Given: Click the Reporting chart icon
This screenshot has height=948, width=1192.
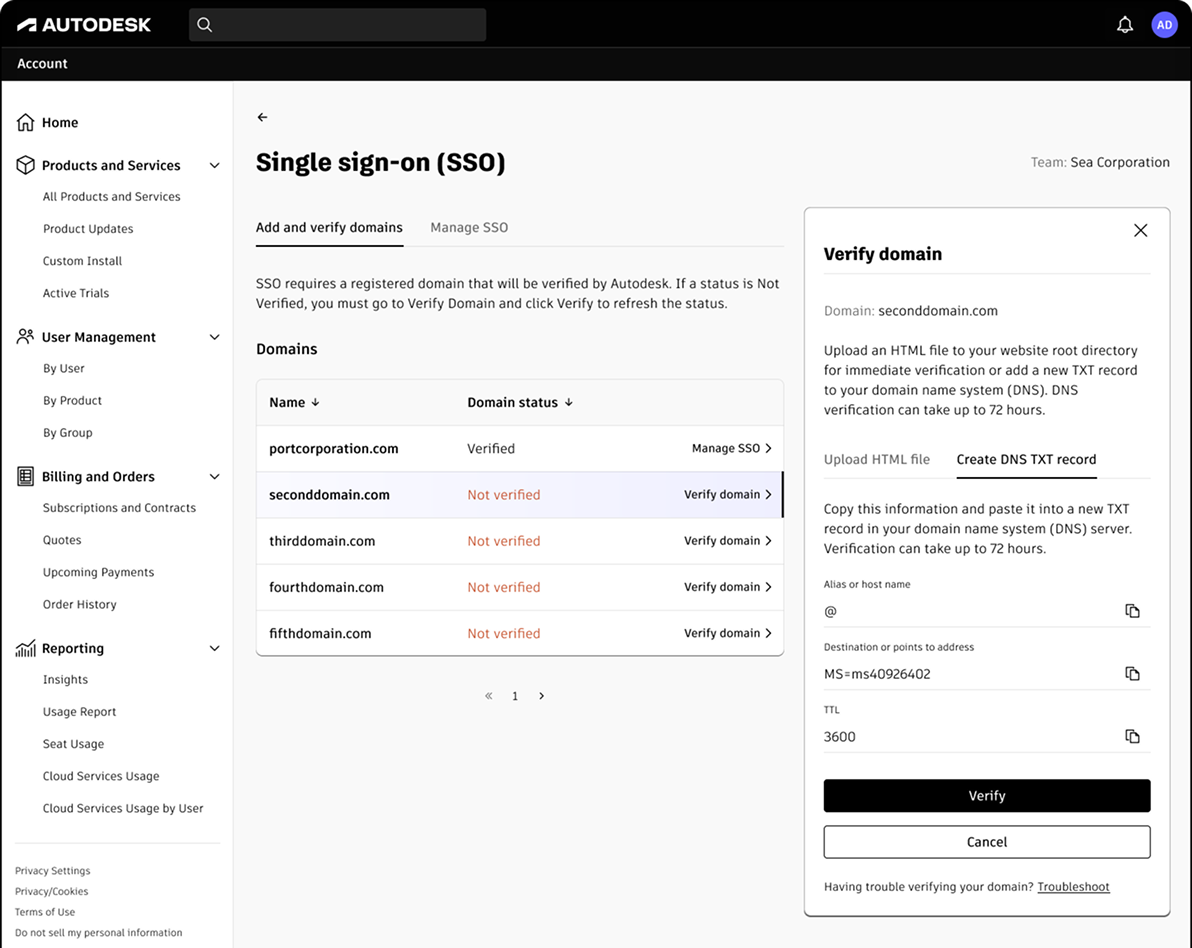Looking at the screenshot, I should (25, 648).
